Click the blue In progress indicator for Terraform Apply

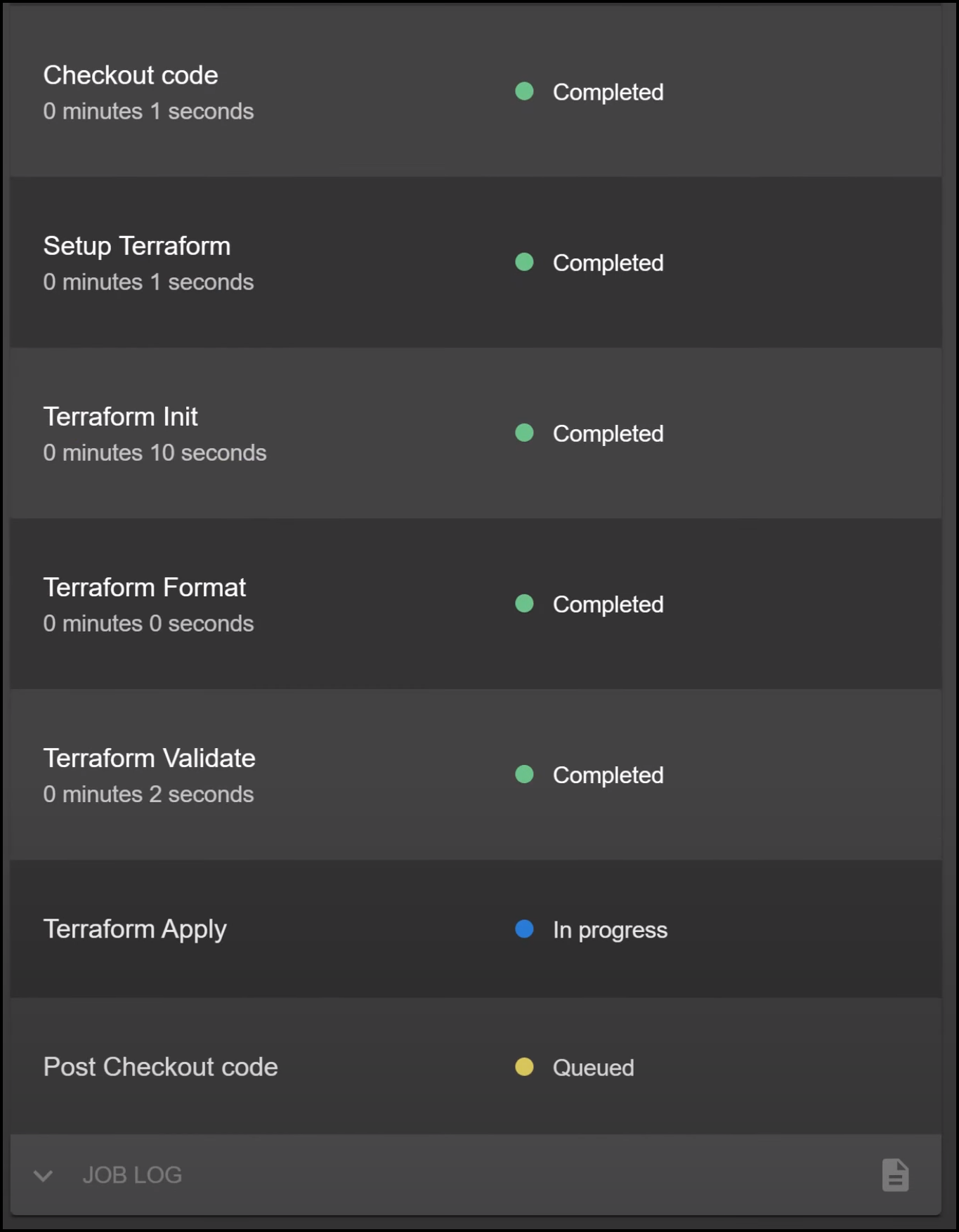point(523,929)
